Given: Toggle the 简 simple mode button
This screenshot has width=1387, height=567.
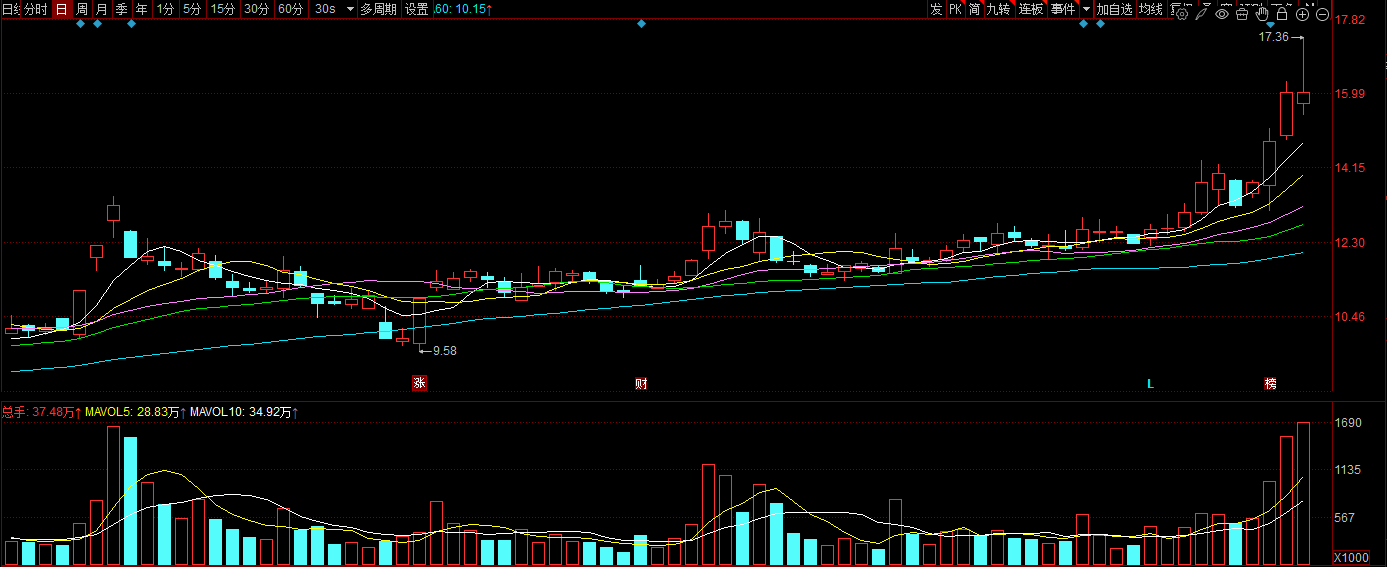Looking at the screenshot, I should click(x=974, y=9).
